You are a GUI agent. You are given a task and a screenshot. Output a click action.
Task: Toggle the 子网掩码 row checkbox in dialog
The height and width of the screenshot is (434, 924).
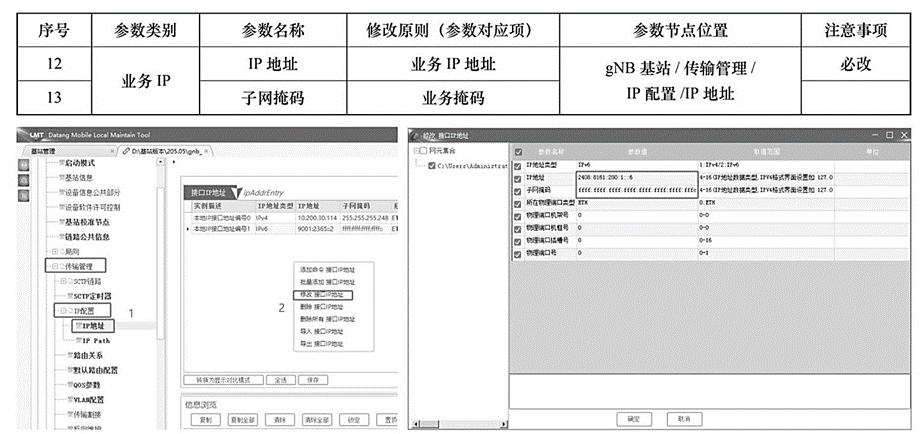pyautogui.click(x=517, y=191)
